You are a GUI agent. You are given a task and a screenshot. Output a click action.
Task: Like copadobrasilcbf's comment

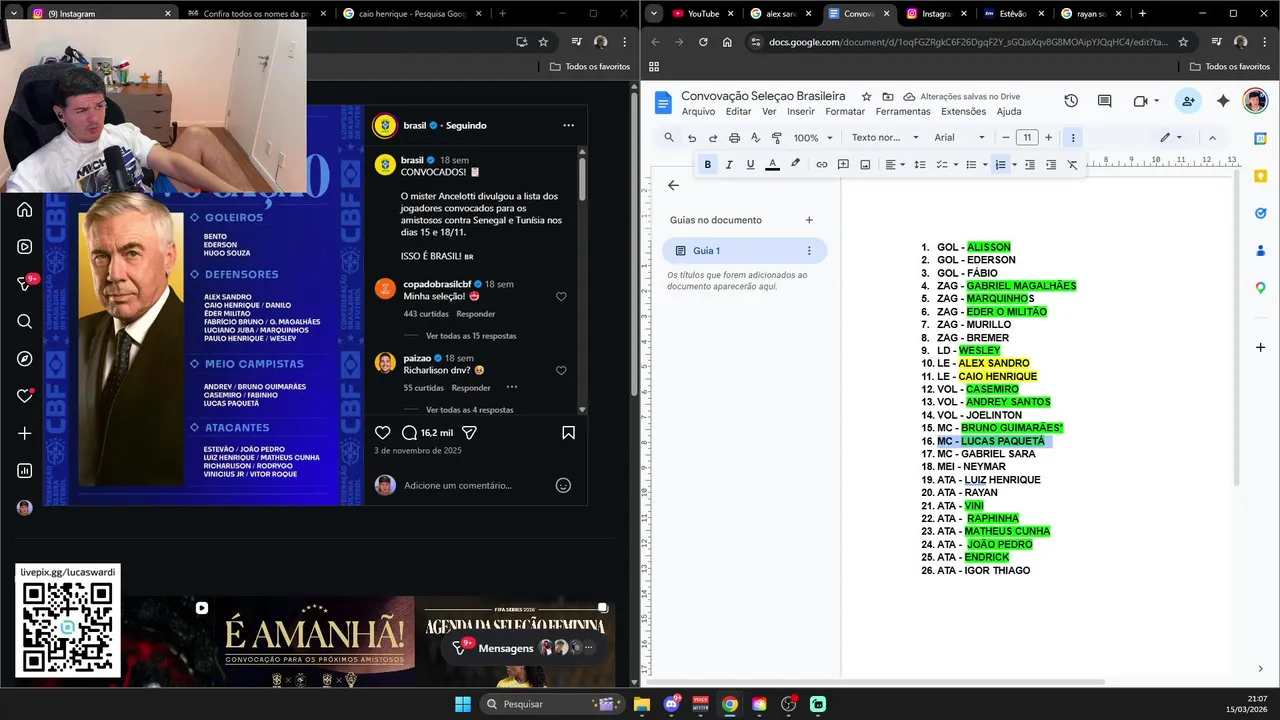[561, 297]
